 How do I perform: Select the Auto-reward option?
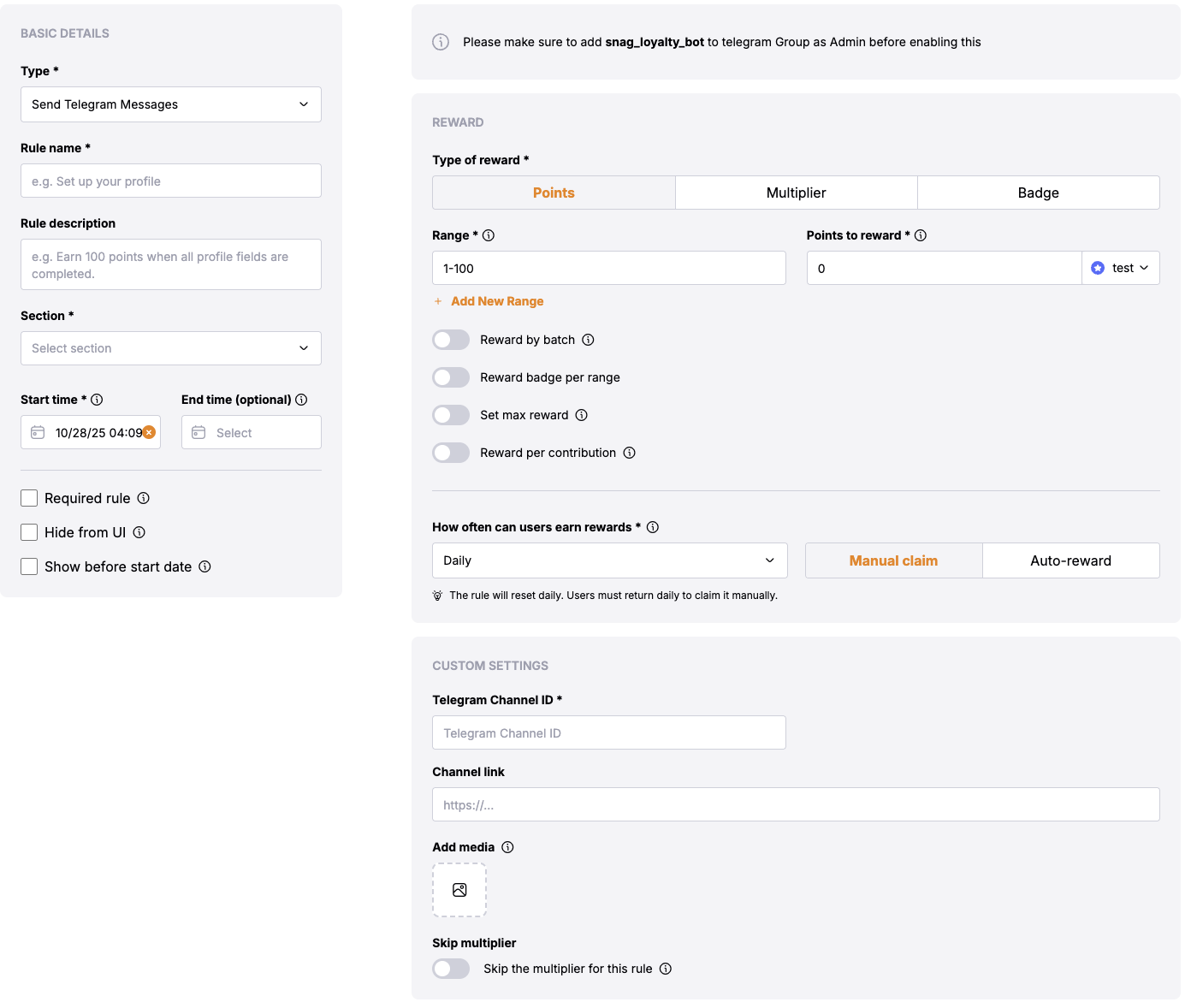tap(1070, 560)
